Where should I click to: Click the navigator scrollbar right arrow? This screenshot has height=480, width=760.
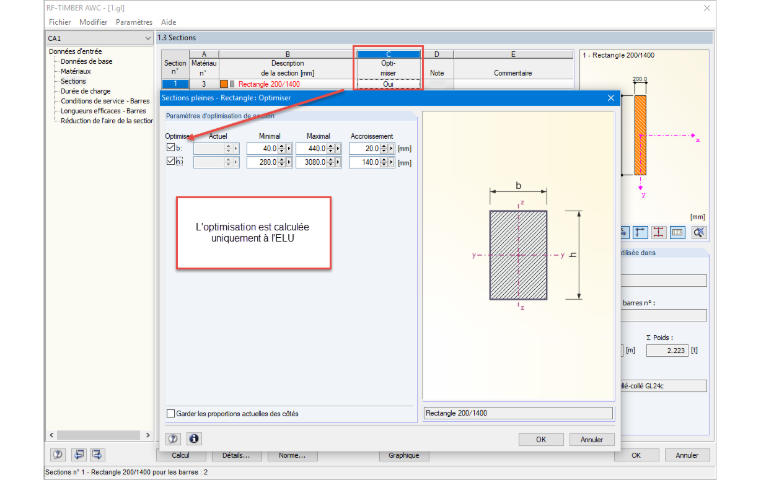148,435
